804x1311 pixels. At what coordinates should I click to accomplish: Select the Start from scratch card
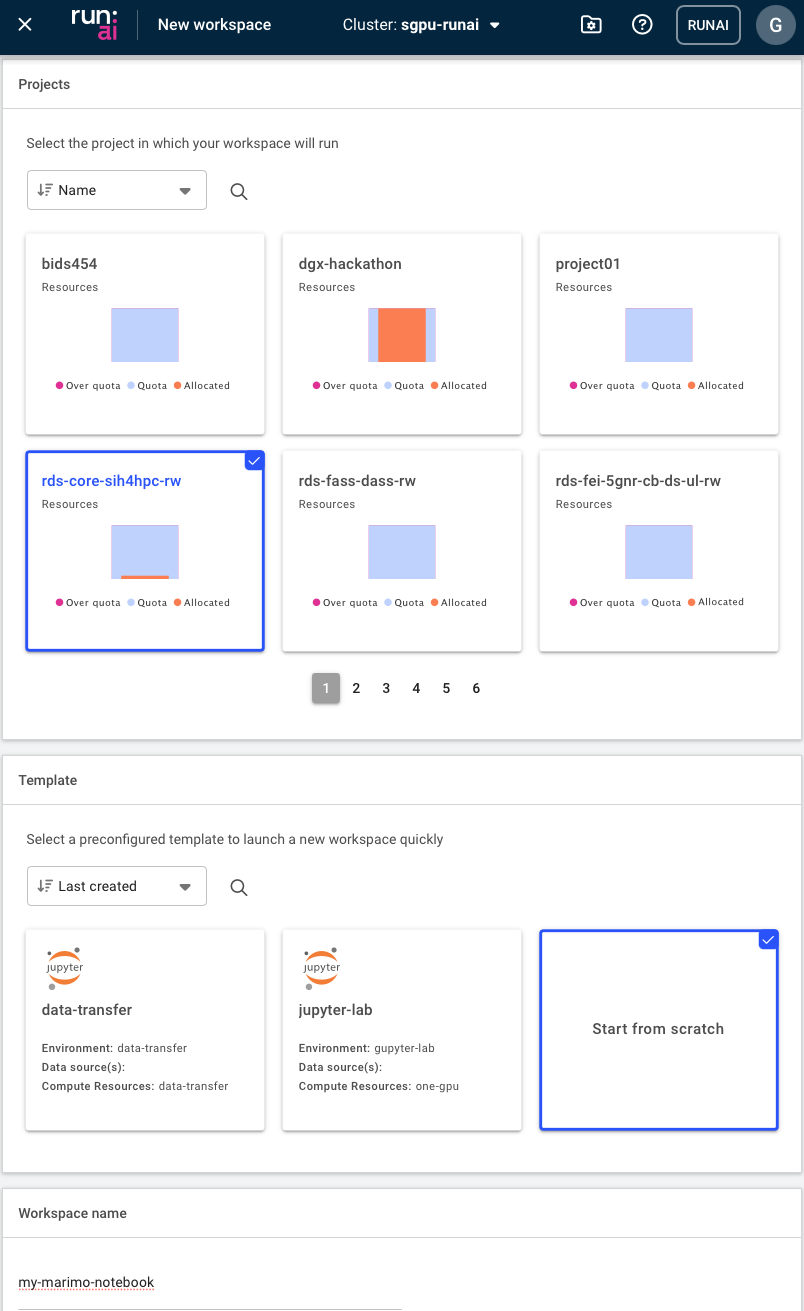point(658,1029)
